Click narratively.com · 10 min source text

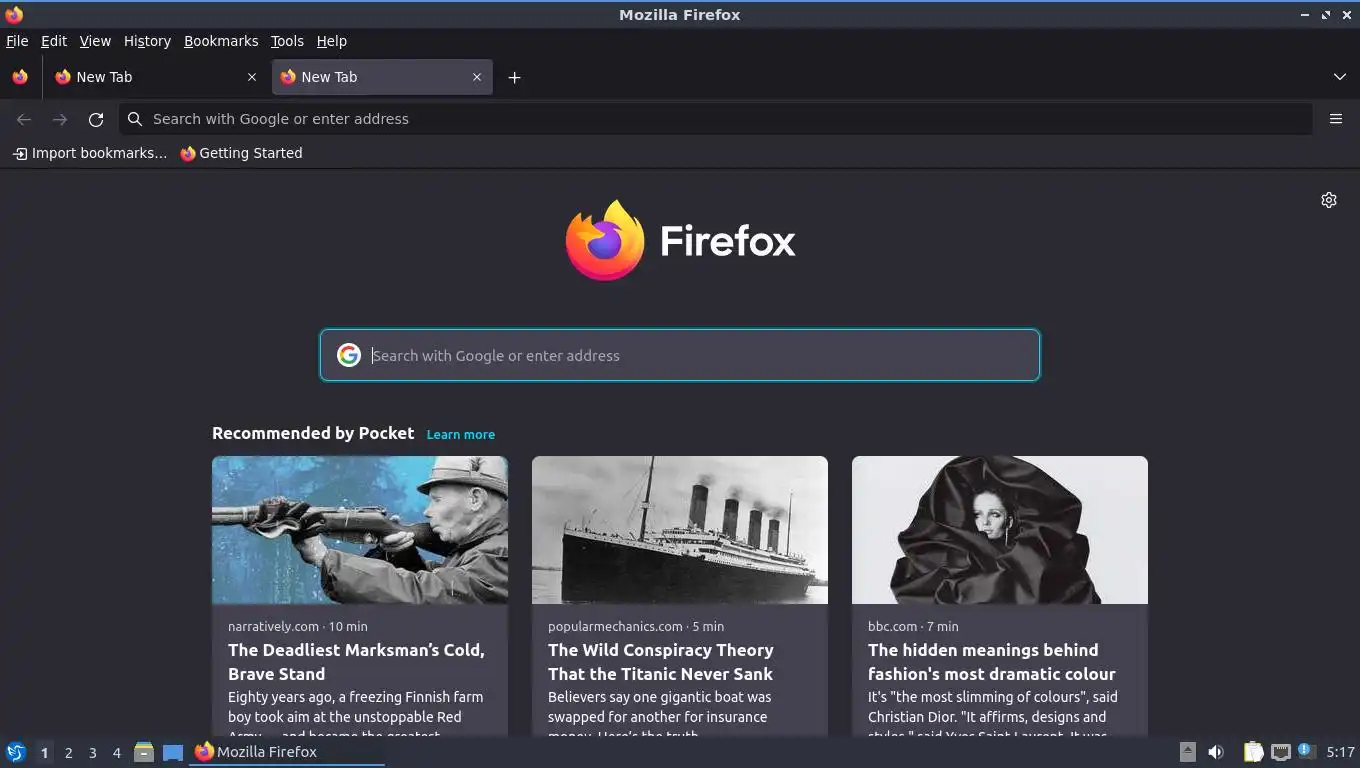point(298,626)
